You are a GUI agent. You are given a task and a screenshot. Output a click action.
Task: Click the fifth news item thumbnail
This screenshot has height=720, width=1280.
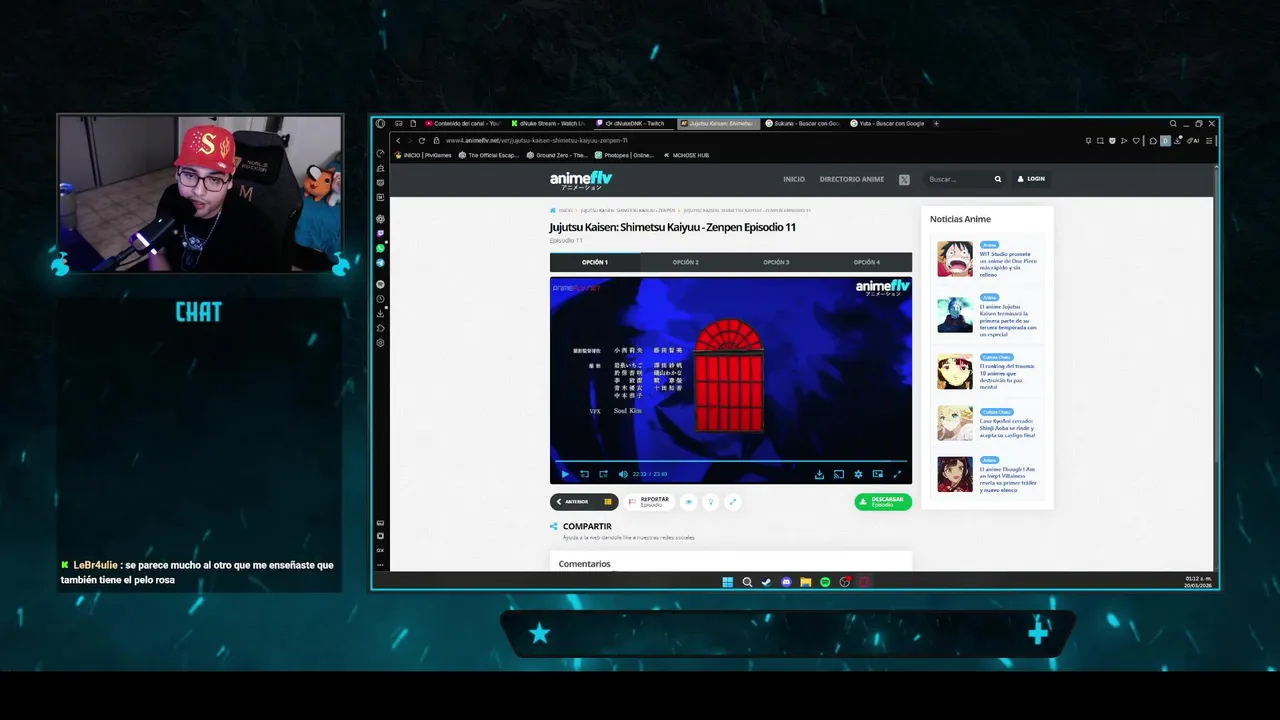click(955, 474)
